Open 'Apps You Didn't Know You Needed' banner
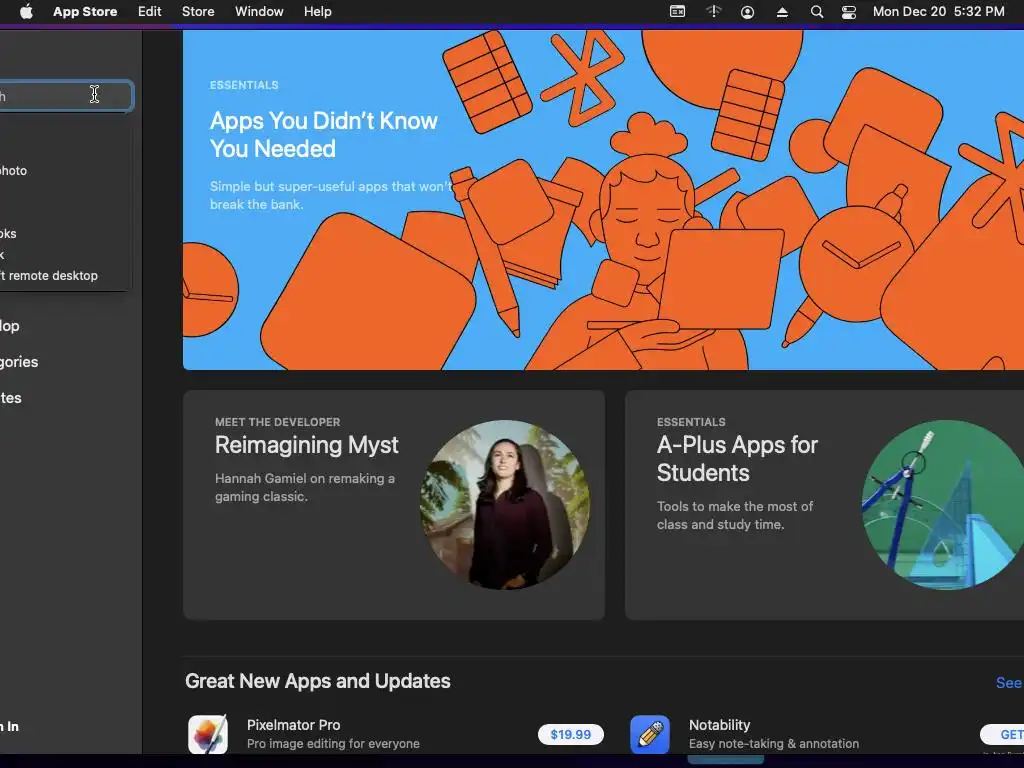Viewport: 1024px width, 768px height. (x=603, y=200)
